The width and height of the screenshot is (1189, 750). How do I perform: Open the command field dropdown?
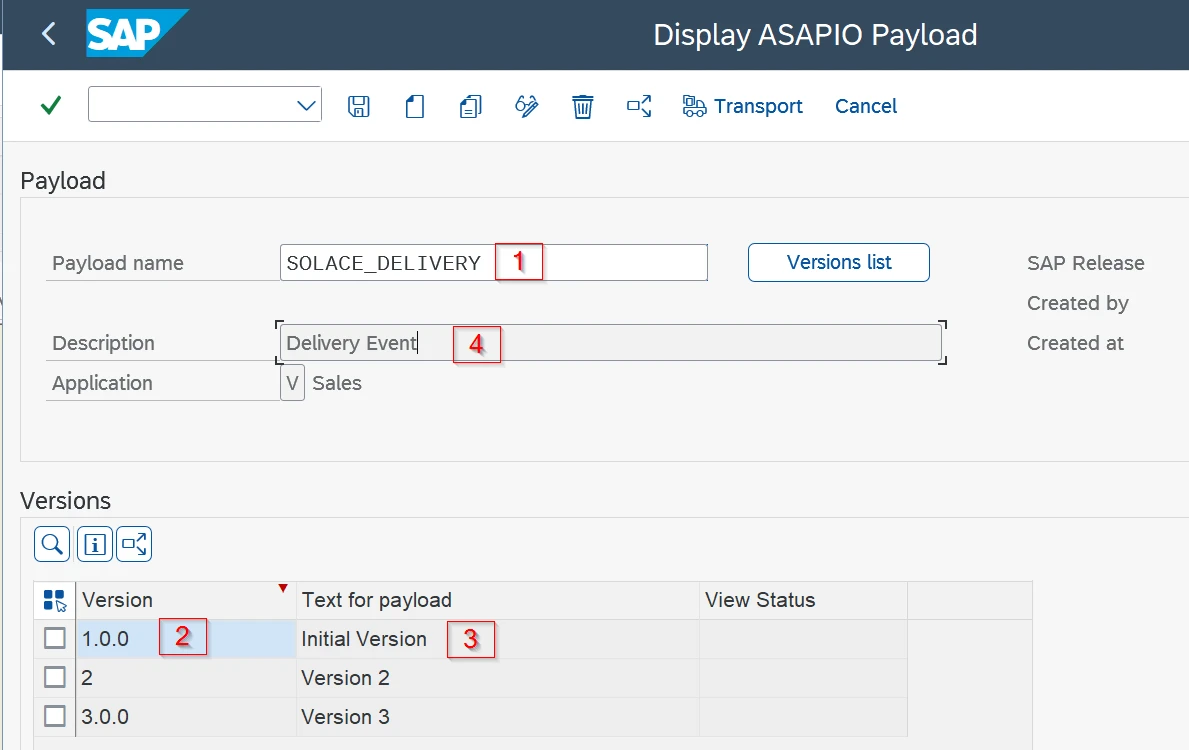[x=306, y=105]
